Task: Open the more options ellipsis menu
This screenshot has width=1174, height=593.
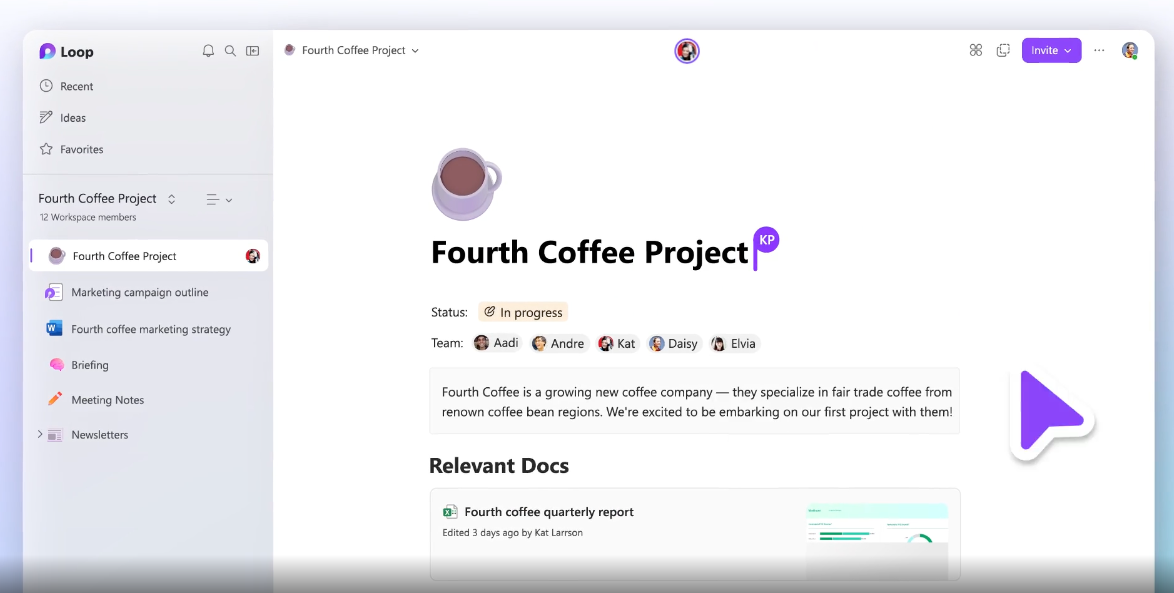Action: [x=1099, y=50]
